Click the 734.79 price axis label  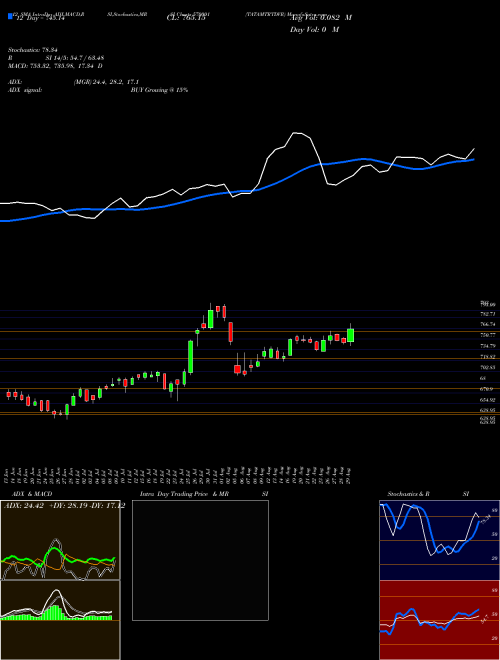pyautogui.click(x=488, y=346)
